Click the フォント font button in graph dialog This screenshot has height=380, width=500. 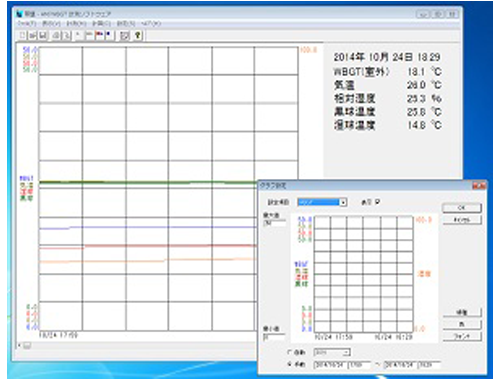[x=462, y=336]
